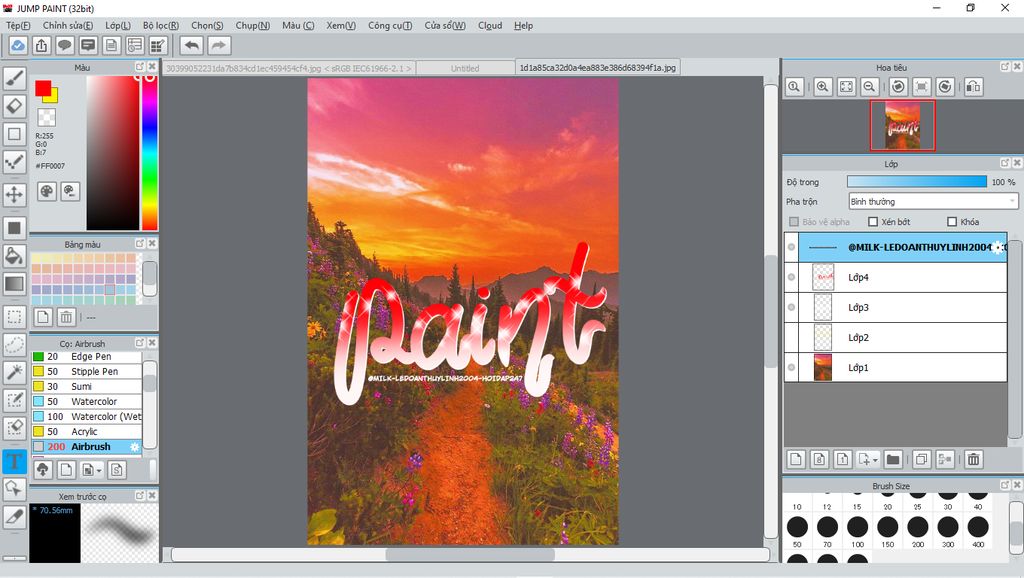Detach the Bảng màu palette panel

140,243
